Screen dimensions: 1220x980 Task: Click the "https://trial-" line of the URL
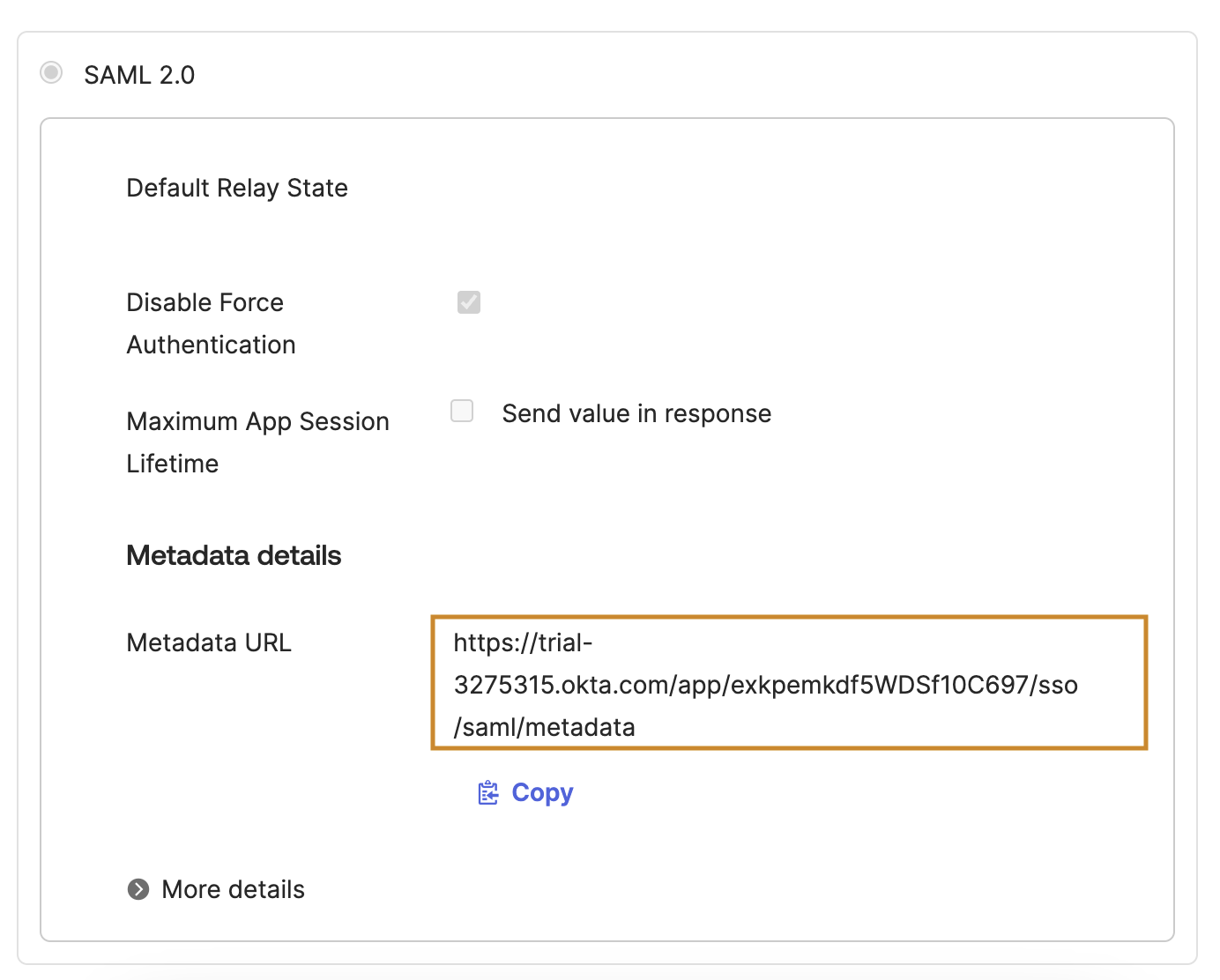(x=523, y=642)
